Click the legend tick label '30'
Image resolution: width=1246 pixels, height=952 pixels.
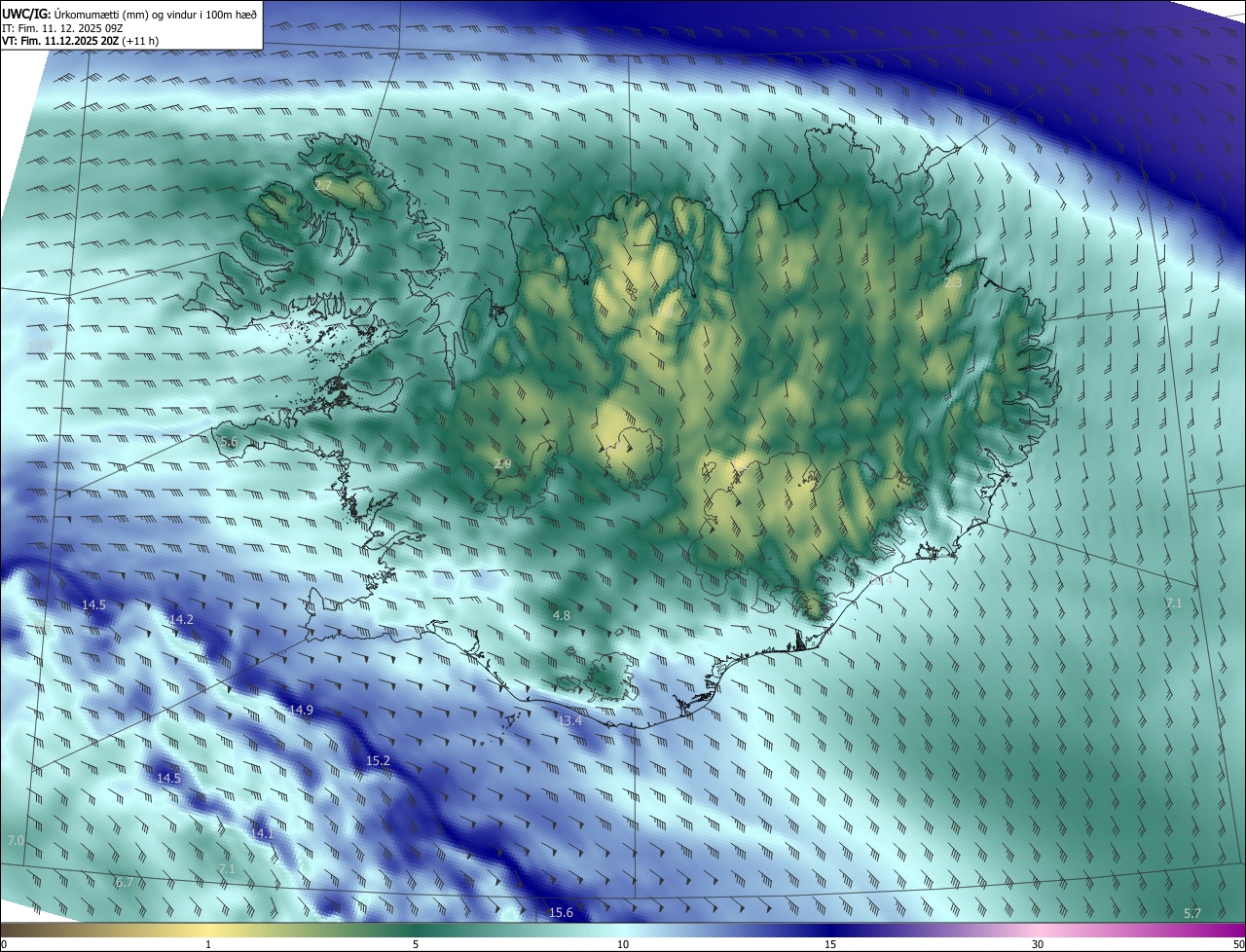[1038, 945]
